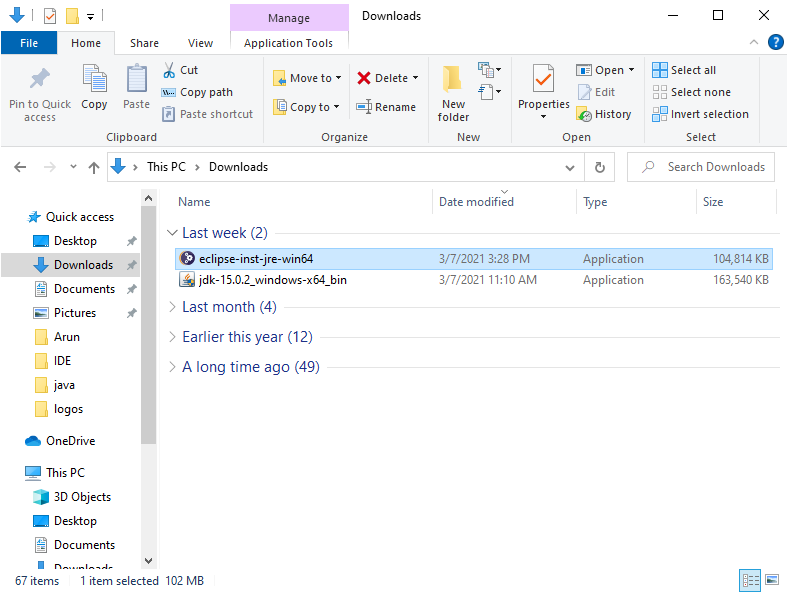Click the Copy icon in Clipboard group
The image size is (788, 593).
pos(94,79)
